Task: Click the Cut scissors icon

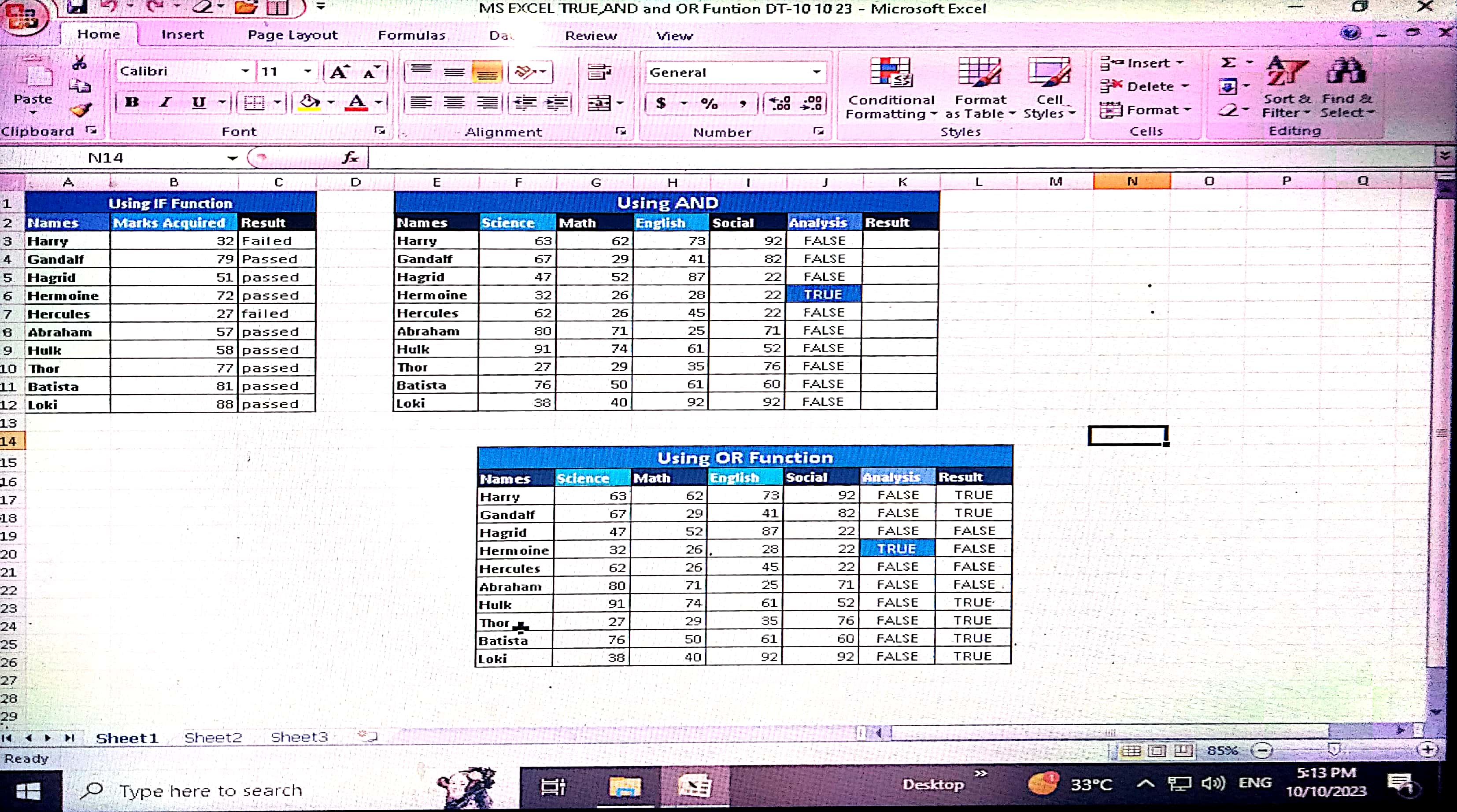Action: (79, 63)
